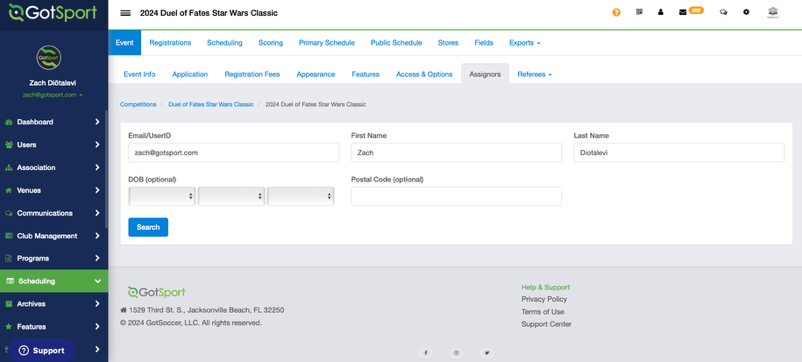Open the Facebook icon in the footer
The image size is (802, 362).
click(x=426, y=353)
